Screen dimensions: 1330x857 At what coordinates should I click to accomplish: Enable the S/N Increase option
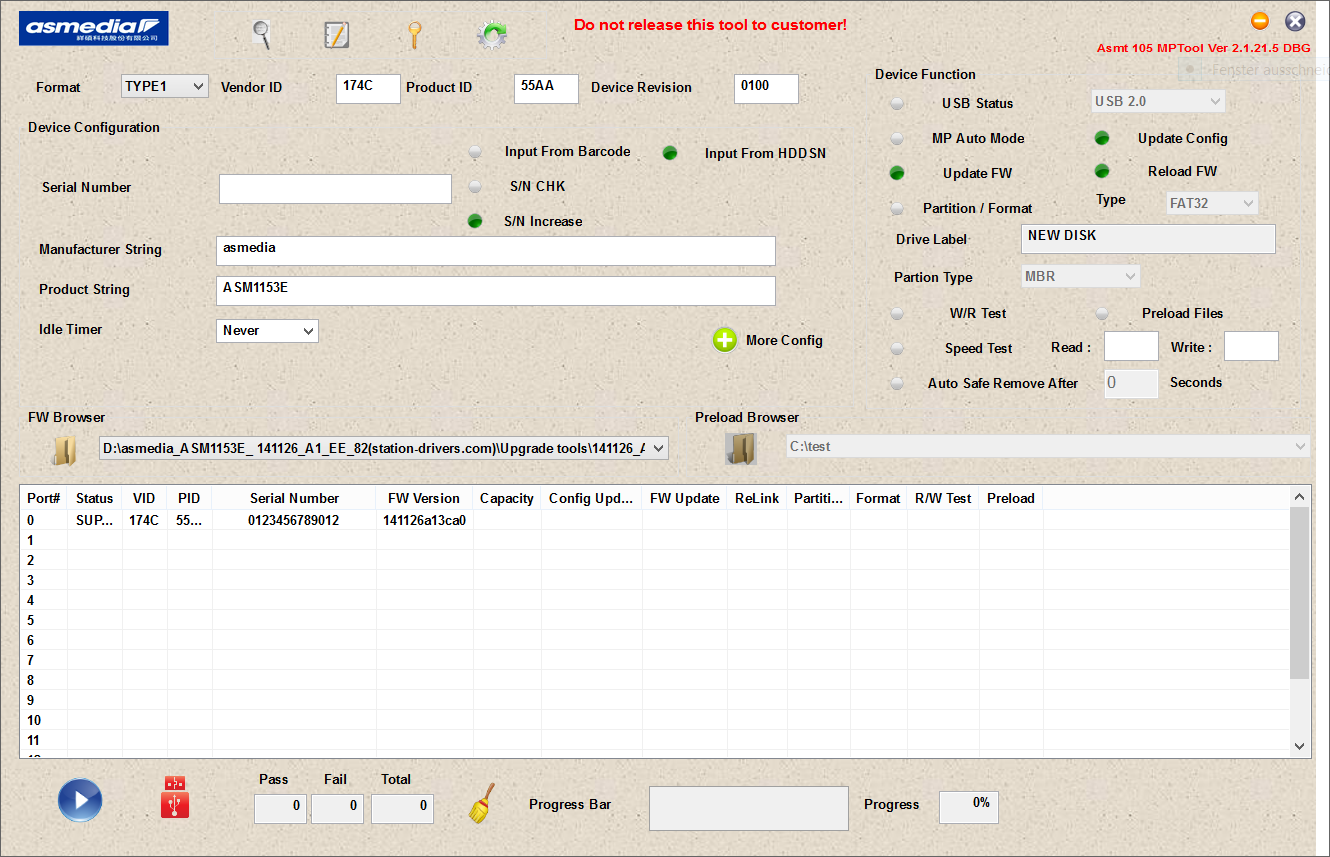pos(474,220)
